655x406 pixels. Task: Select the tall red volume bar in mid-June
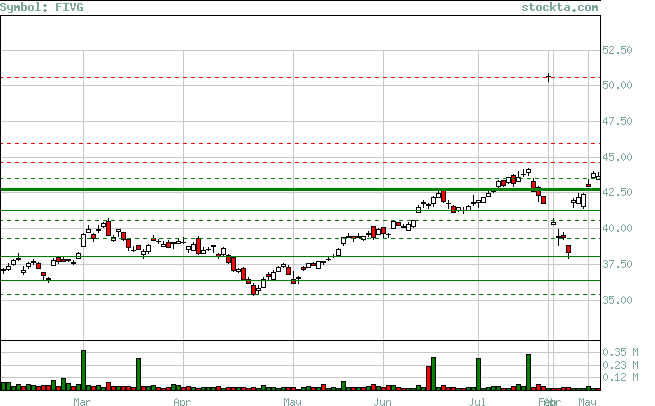pos(428,378)
